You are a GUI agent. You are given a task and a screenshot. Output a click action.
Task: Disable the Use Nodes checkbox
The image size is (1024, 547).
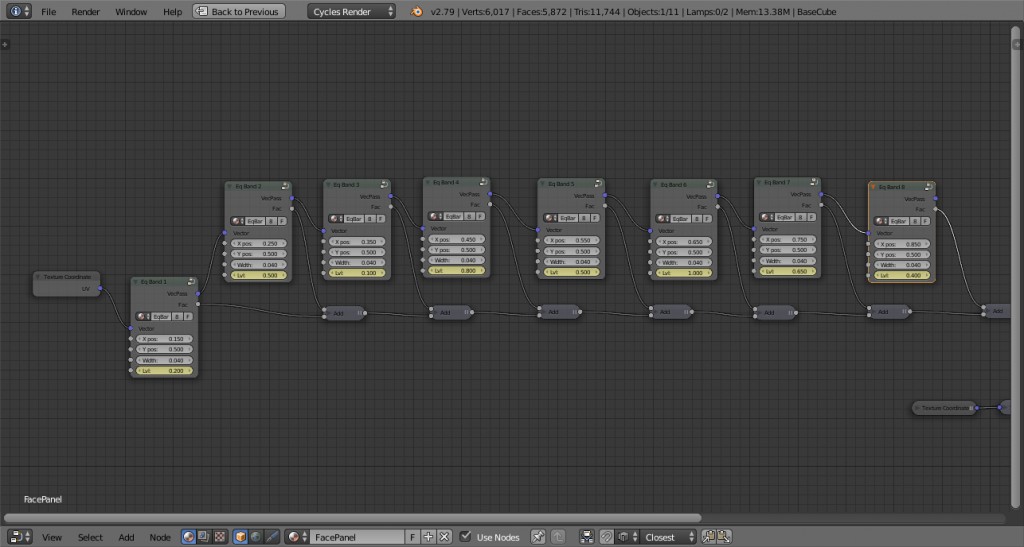[465, 537]
